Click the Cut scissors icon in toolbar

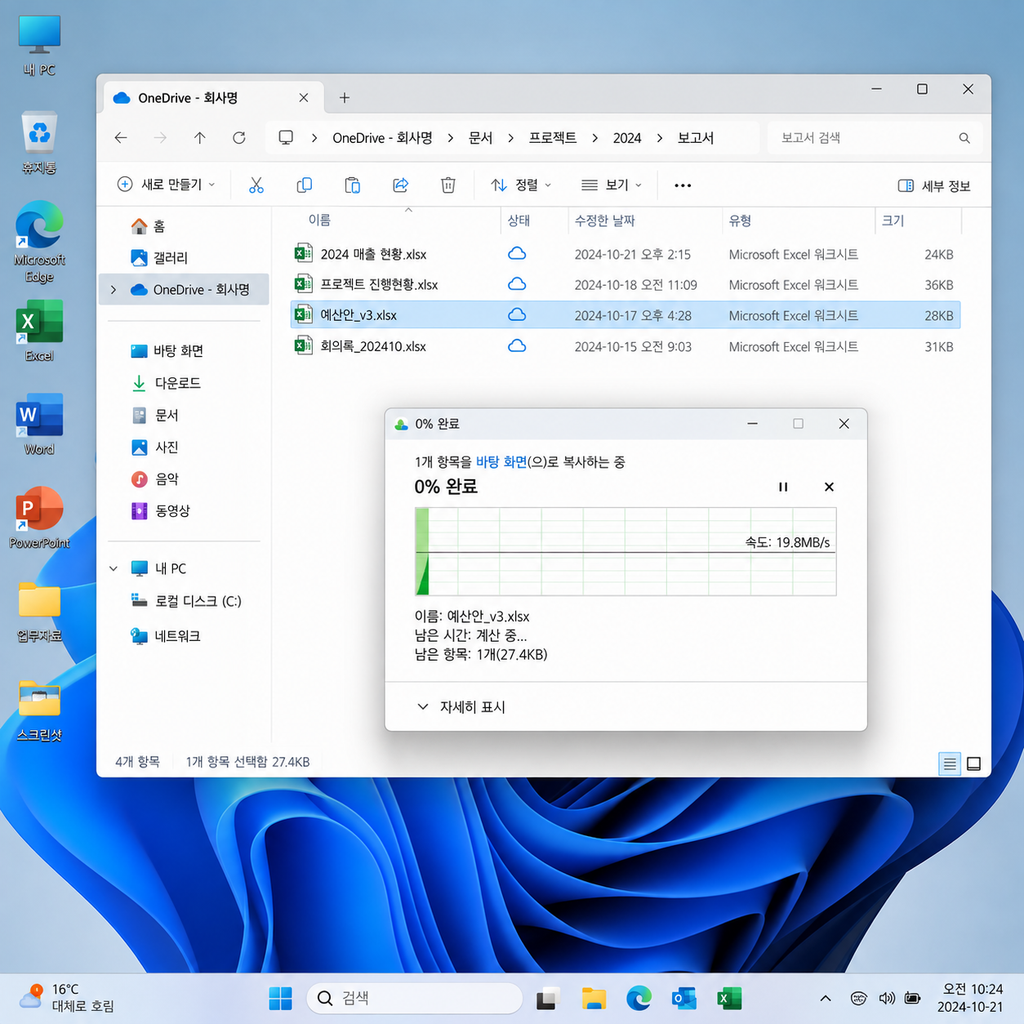coord(256,185)
